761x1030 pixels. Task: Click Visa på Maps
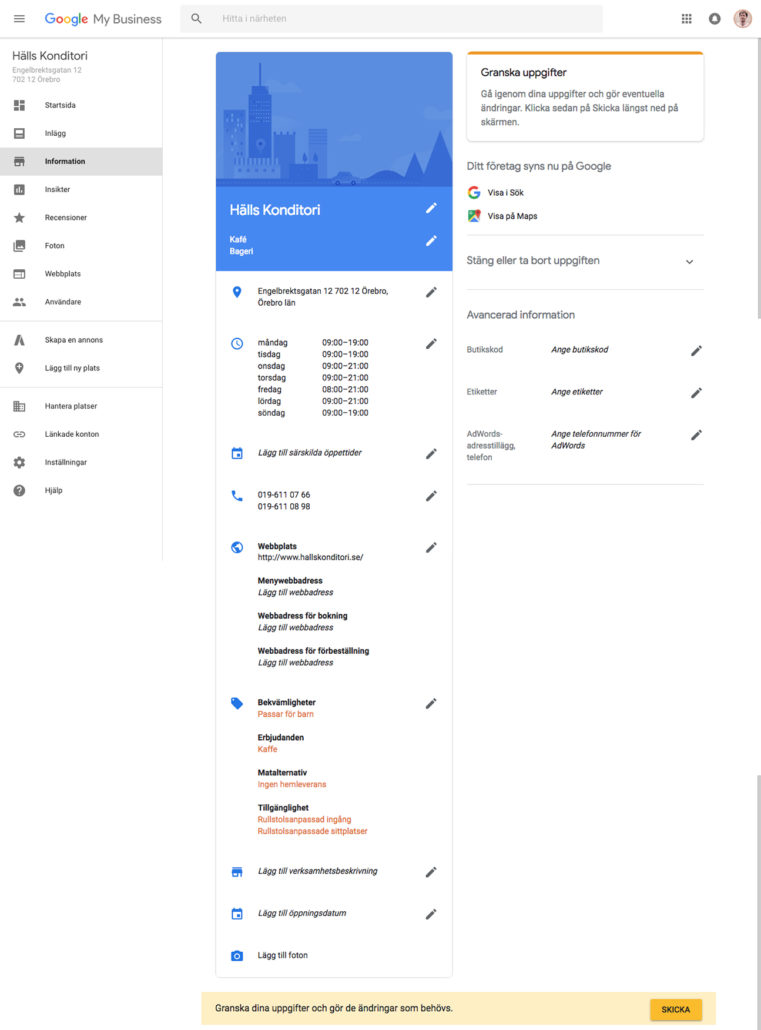point(512,216)
